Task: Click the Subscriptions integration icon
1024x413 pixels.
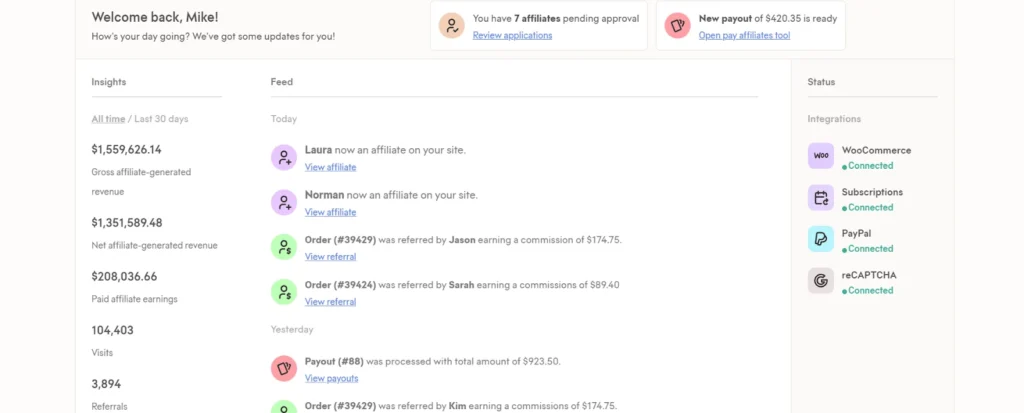Action: [821, 198]
